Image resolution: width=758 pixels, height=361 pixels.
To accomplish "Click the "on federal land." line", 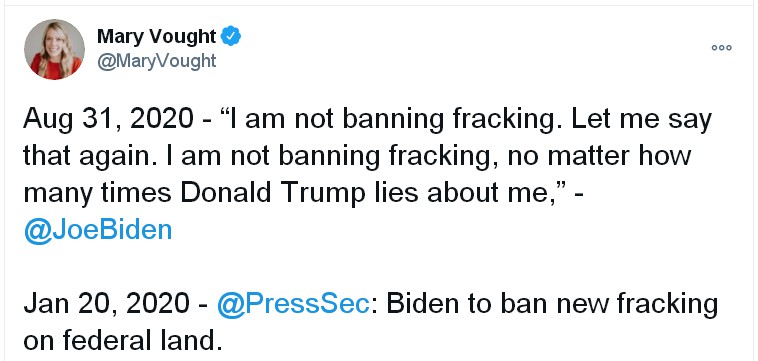I will pyautogui.click(x=122, y=341).
